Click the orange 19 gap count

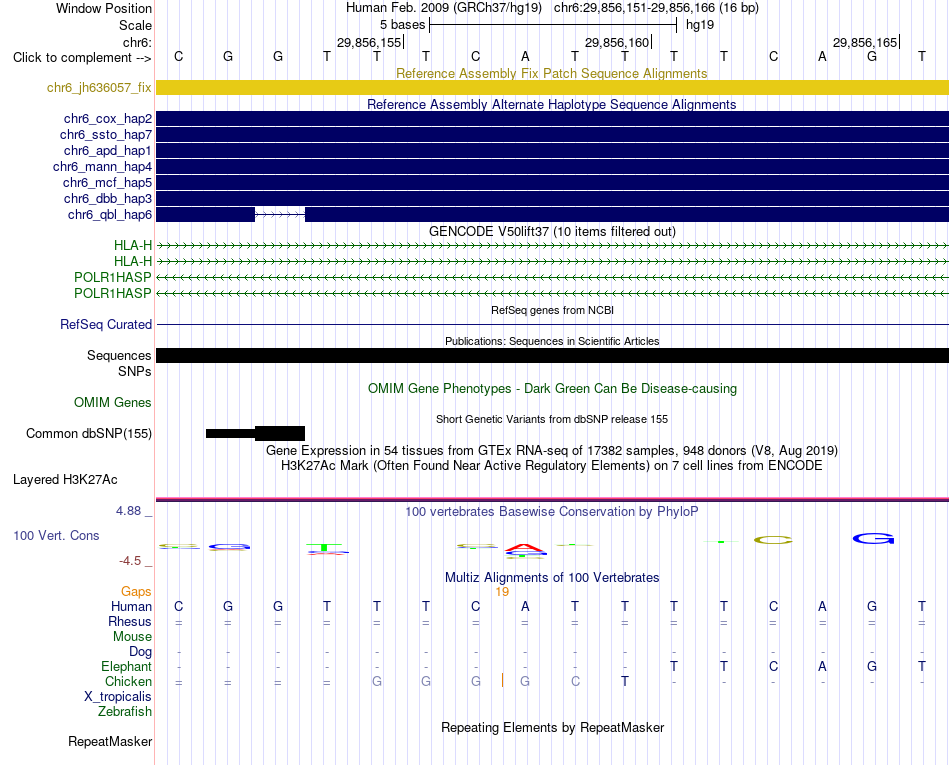[x=502, y=592]
